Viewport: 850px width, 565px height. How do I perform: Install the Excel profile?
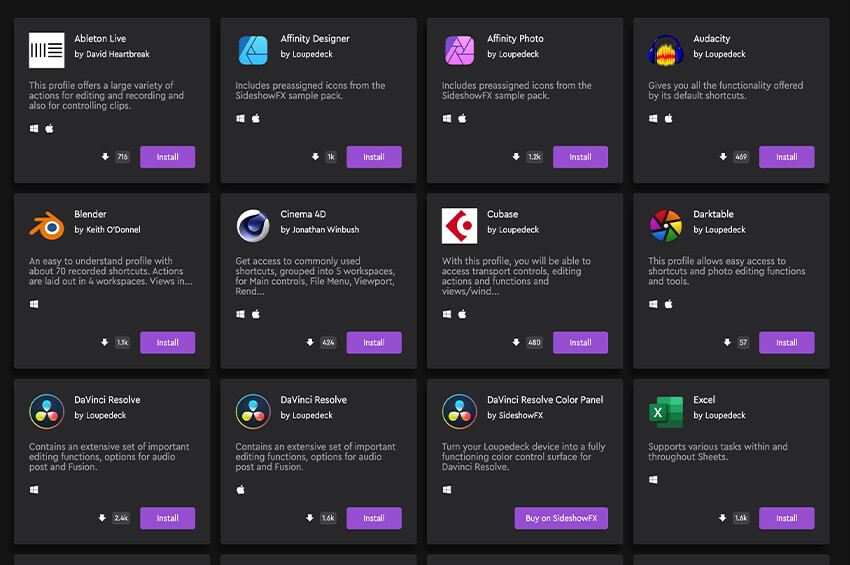click(787, 518)
